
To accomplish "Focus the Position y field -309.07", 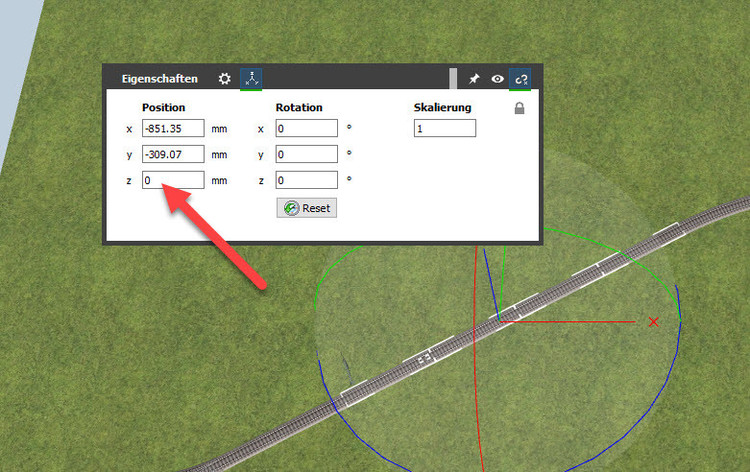I will [x=173, y=154].
